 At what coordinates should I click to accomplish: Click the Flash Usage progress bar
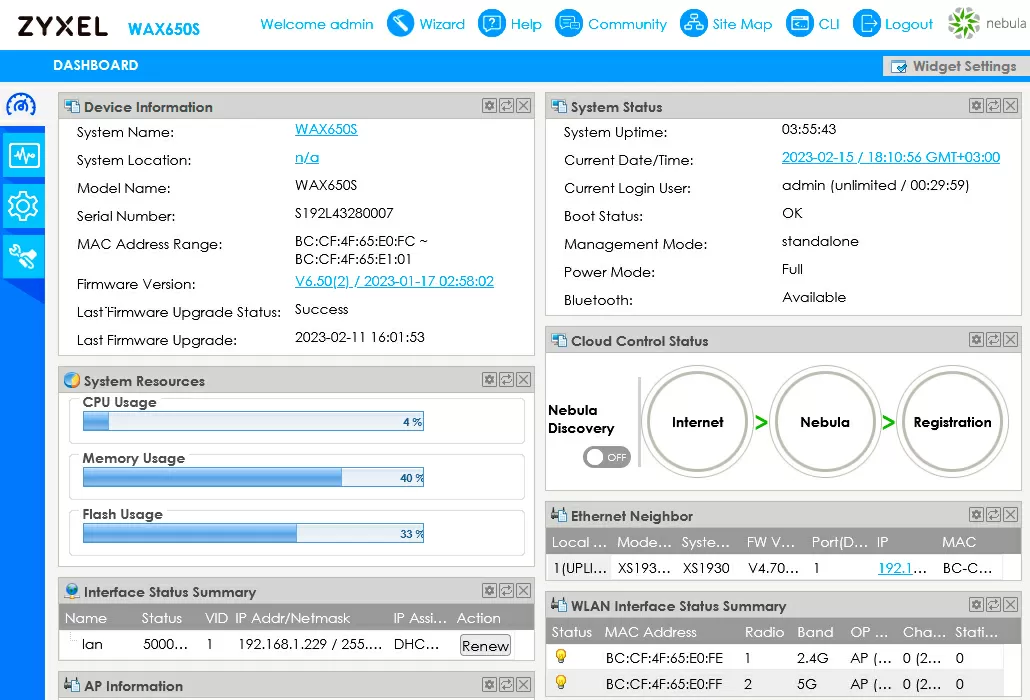pyautogui.click(x=254, y=533)
